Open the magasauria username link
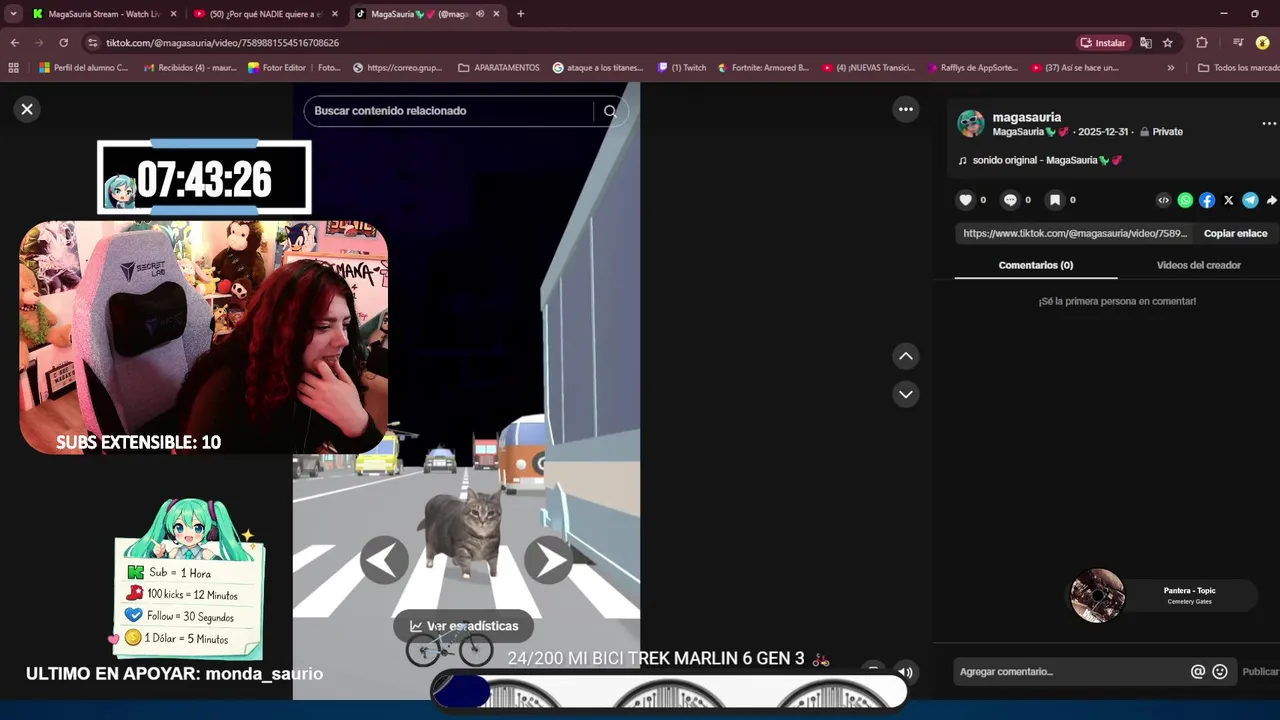This screenshot has width=1280, height=720. click(x=1027, y=117)
